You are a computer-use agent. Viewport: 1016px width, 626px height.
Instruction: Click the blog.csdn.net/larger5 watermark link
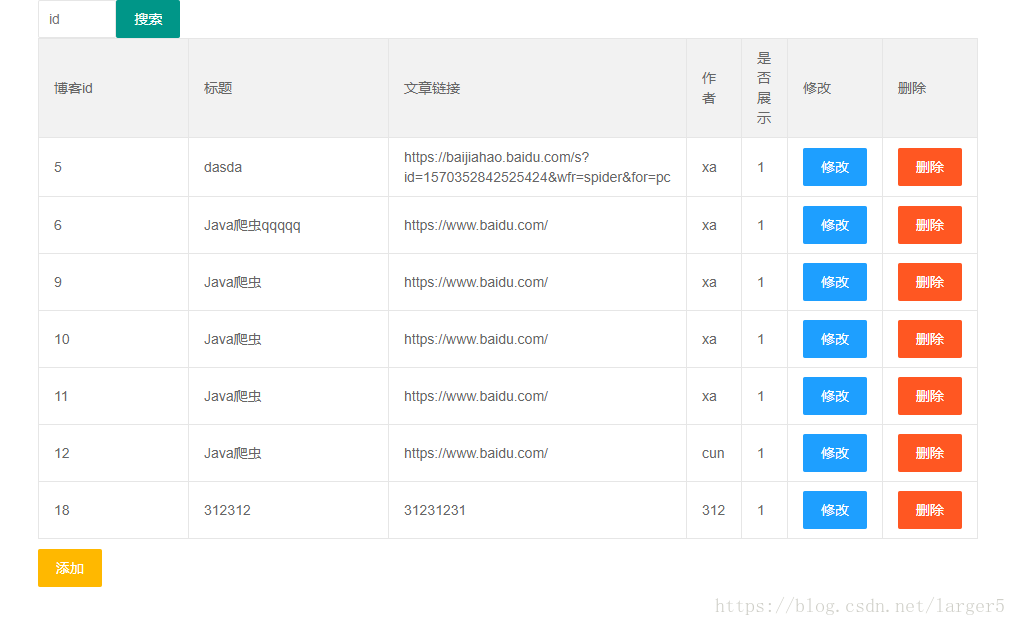pos(862,604)
